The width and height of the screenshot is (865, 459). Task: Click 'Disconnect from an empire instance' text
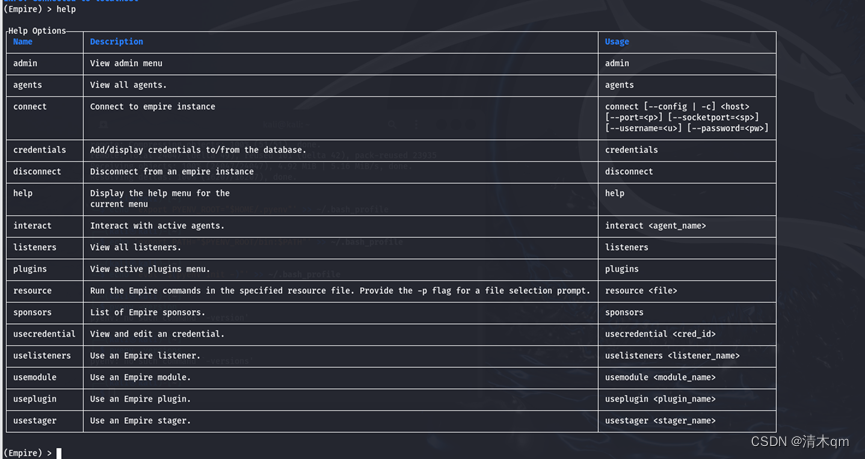pyautogui.click(x=172, y=172)
